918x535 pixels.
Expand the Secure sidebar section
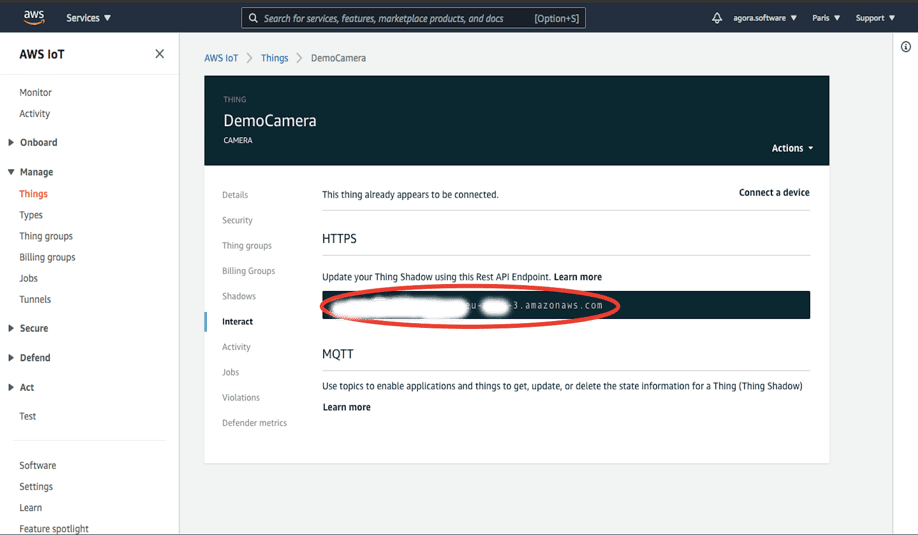28,328
